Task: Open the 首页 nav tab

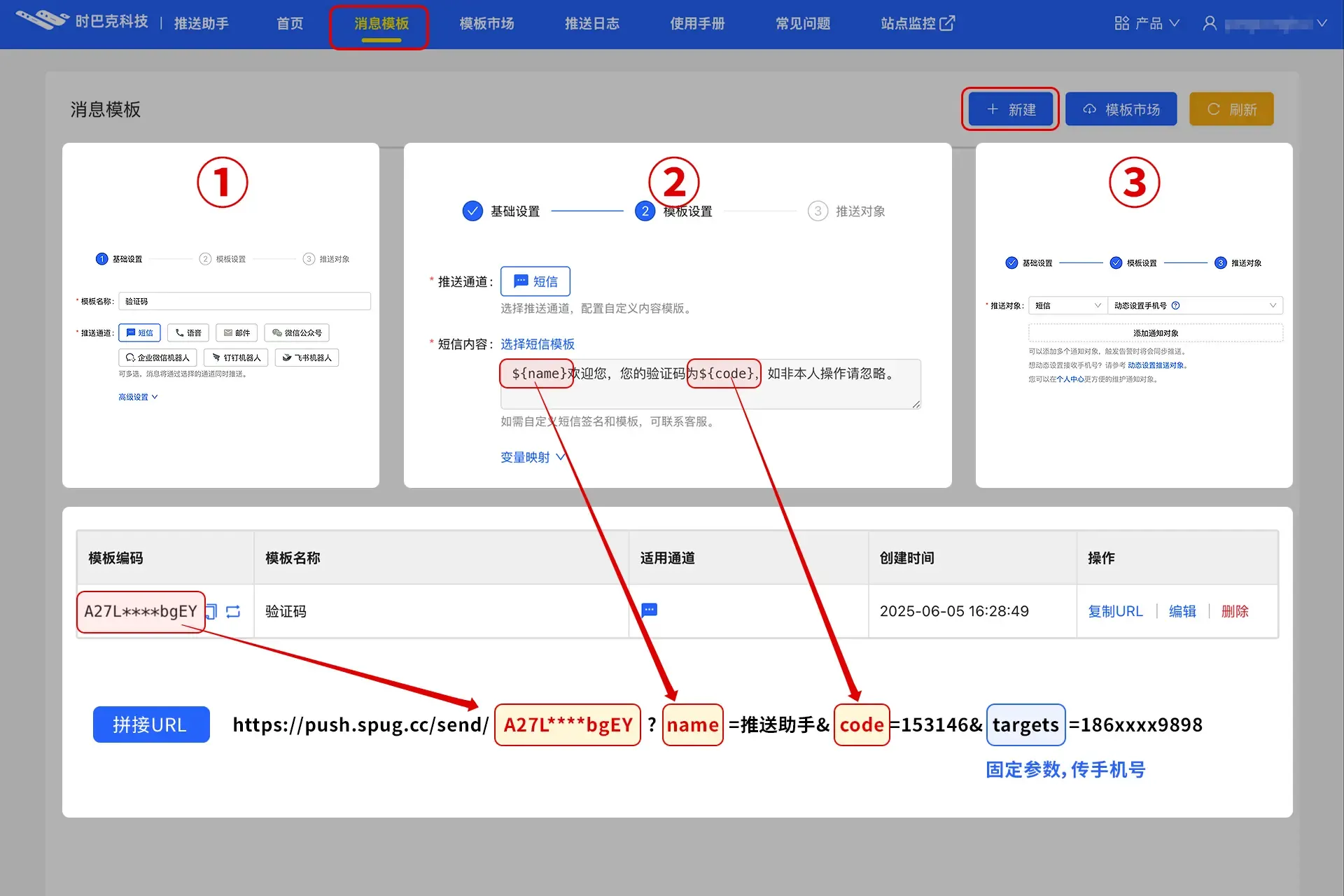Action: click(290, 24)
